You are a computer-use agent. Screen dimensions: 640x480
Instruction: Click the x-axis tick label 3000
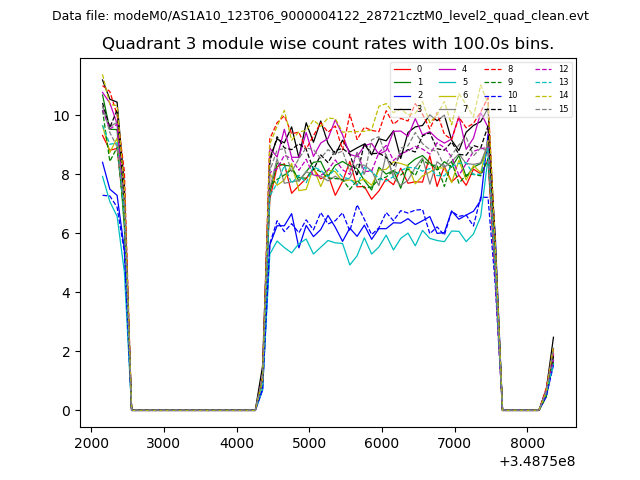pyautogui.click(x=164, y=443)
